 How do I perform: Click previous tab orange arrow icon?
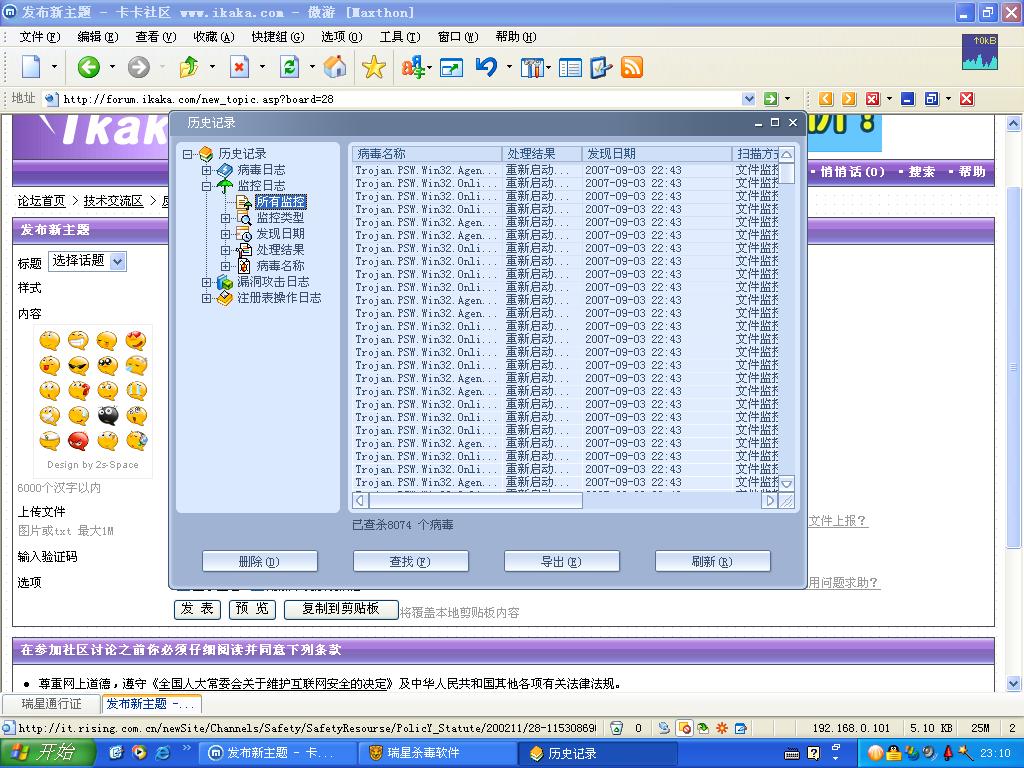825,99
